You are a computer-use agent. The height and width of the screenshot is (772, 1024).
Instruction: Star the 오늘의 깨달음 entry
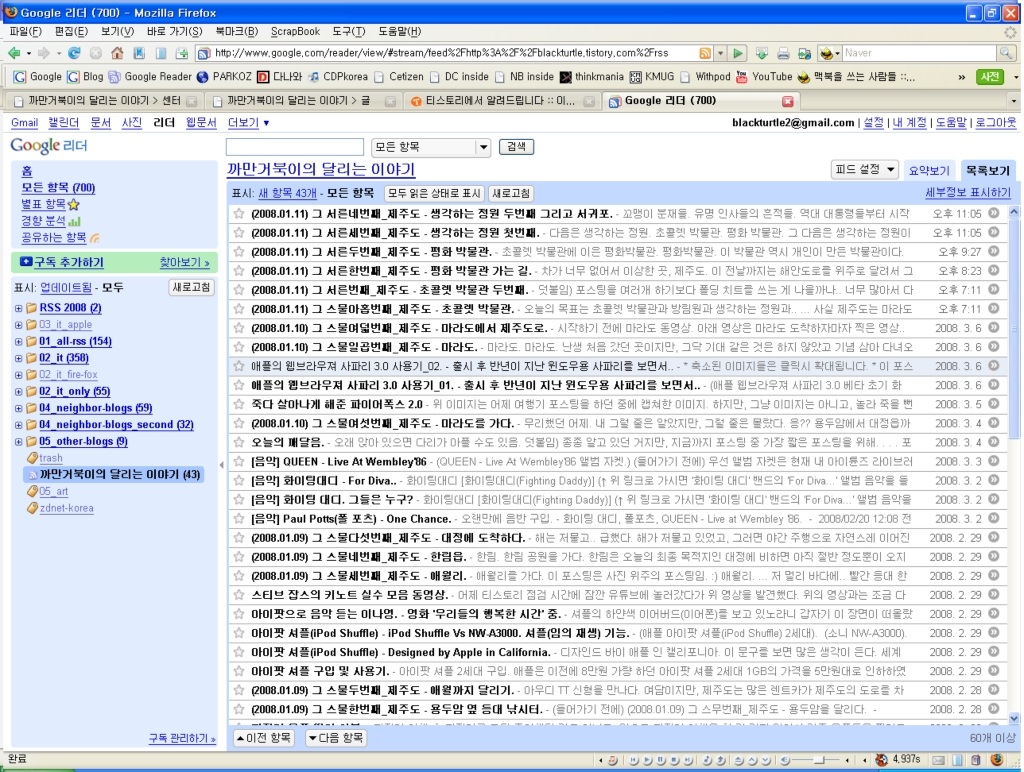coord(239,442)
